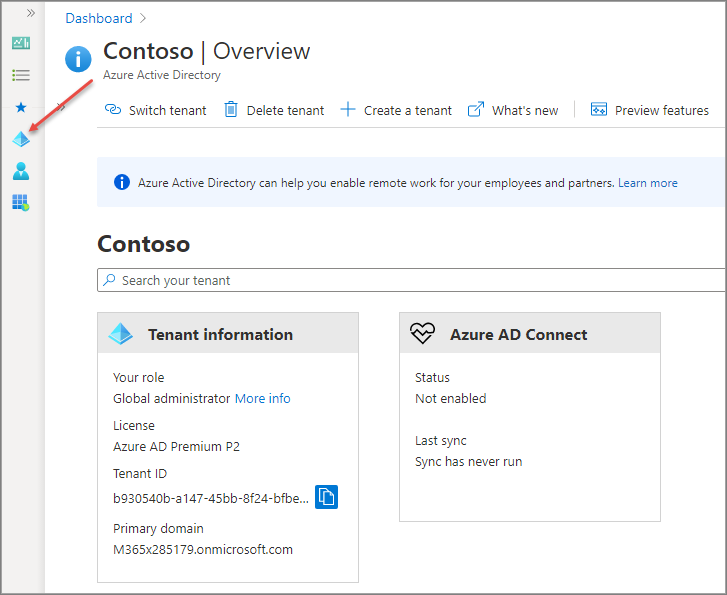
Task: Open the Learn more link in banner
Action: (647, 183)
